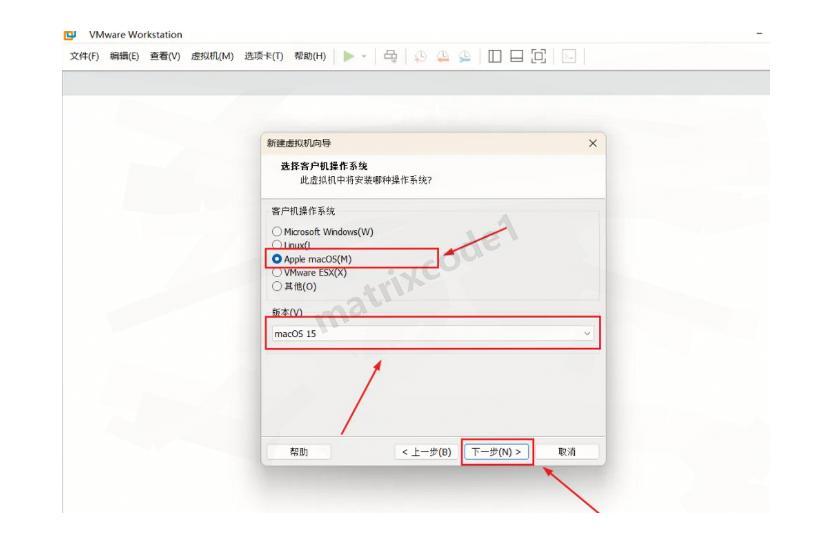Open the 文件(F) menu
The height and width of the screenshot is (545, 832).
click(84, 56)
